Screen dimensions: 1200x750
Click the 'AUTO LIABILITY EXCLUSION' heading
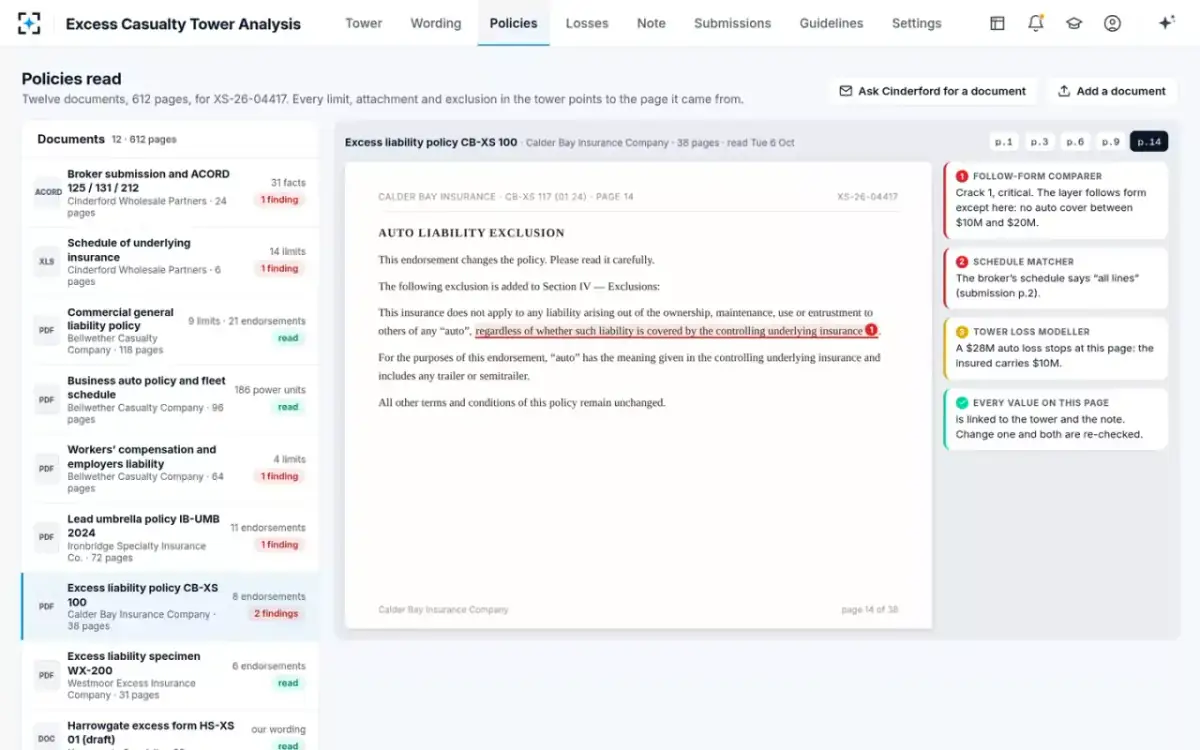pyautogui.click(x=471, y=233)
